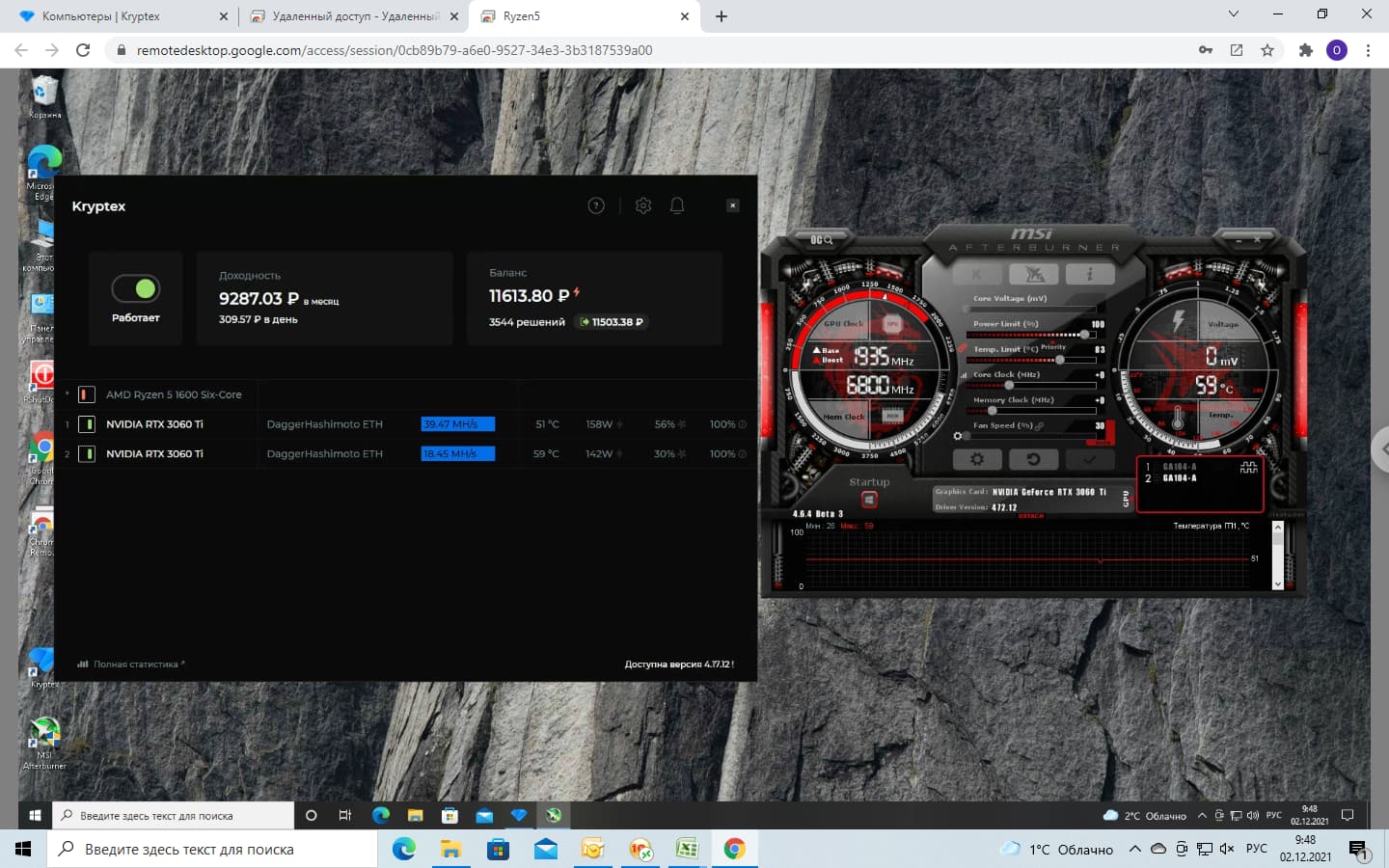
Task: Click the 11503.38 ₽ withdraw button
Action: click(612, 322)
